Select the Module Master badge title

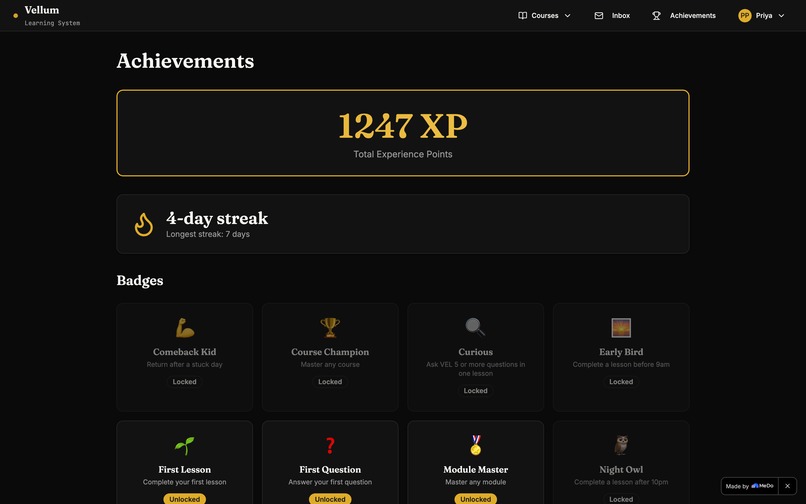(475, 470)
